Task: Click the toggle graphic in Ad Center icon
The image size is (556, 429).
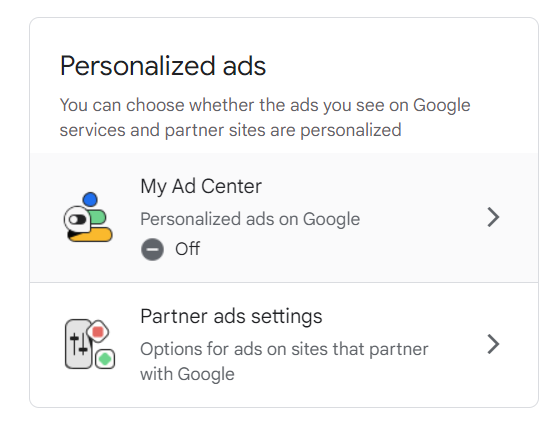Action: tap(77, 219)
